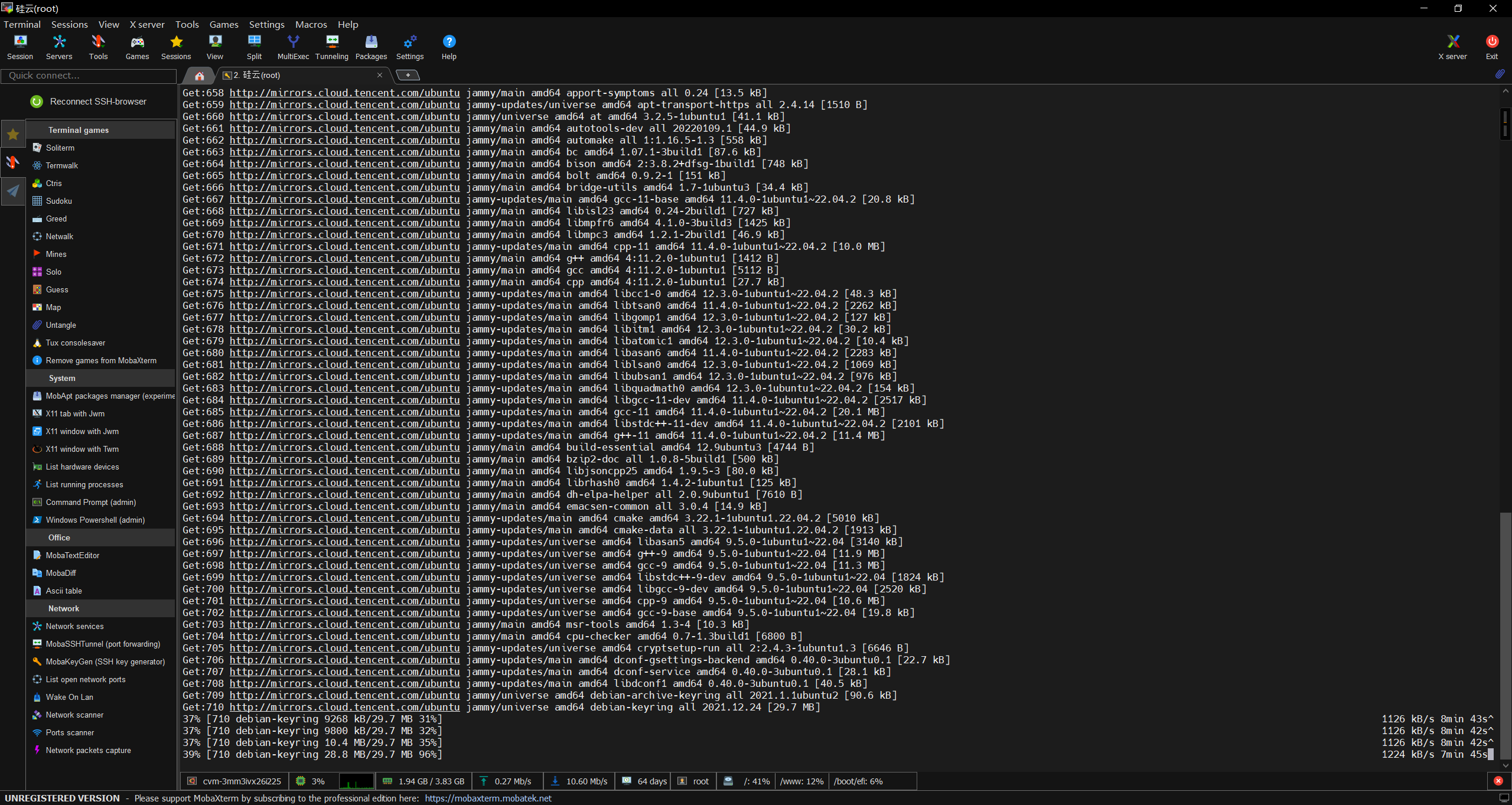Image resolution: width=1512 pixels, height=805 pixels.
Task: Click Reconnect SSH-browser button
Action: point(89,102)
